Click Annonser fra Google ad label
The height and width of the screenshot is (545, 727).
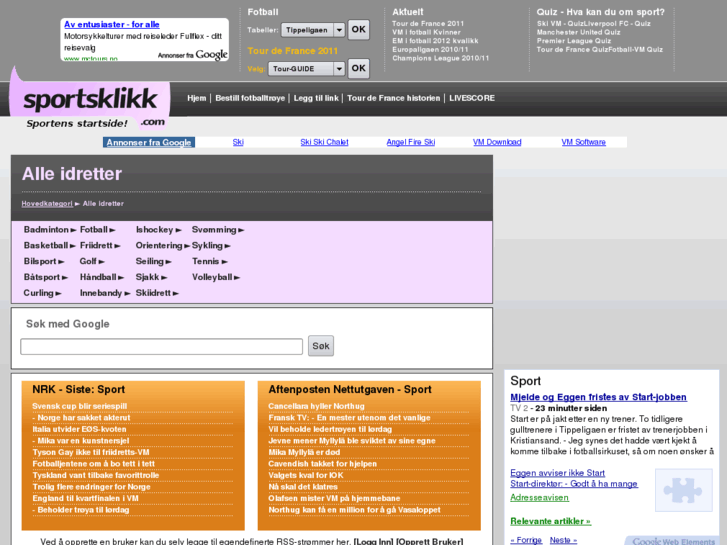pos(149,142)
